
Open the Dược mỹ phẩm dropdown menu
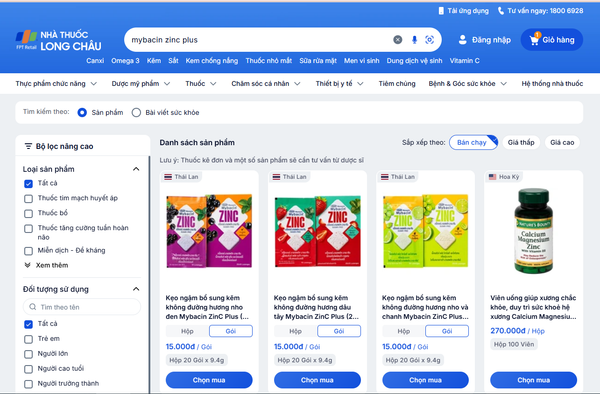(x=141, y=83)
